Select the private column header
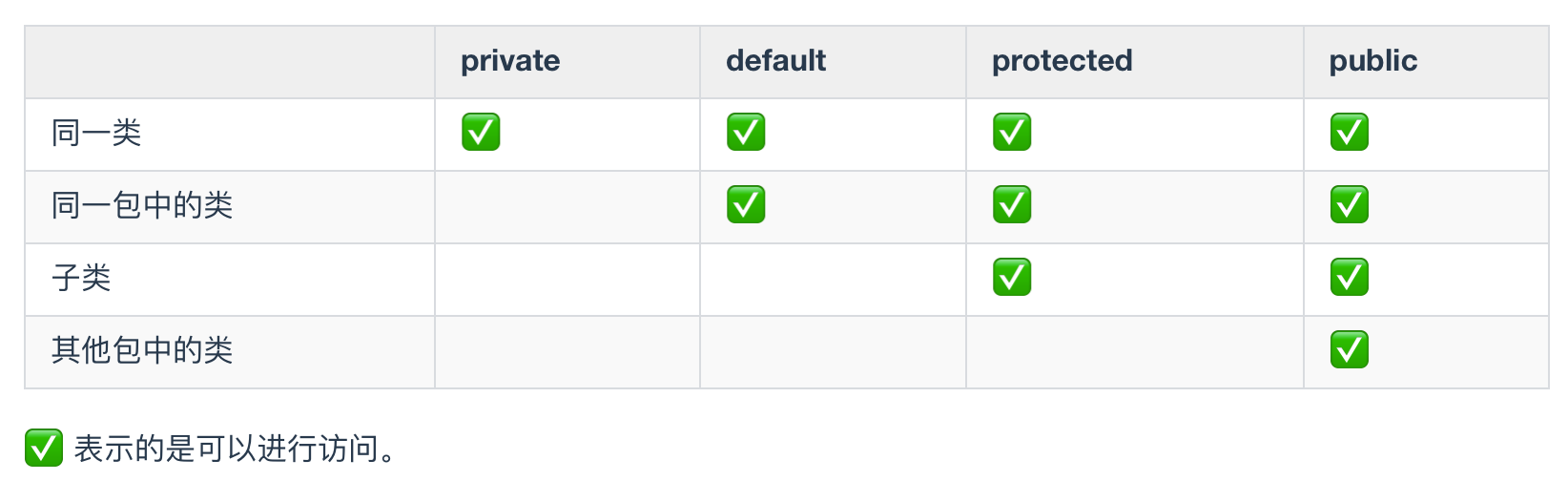 [510, 61]
